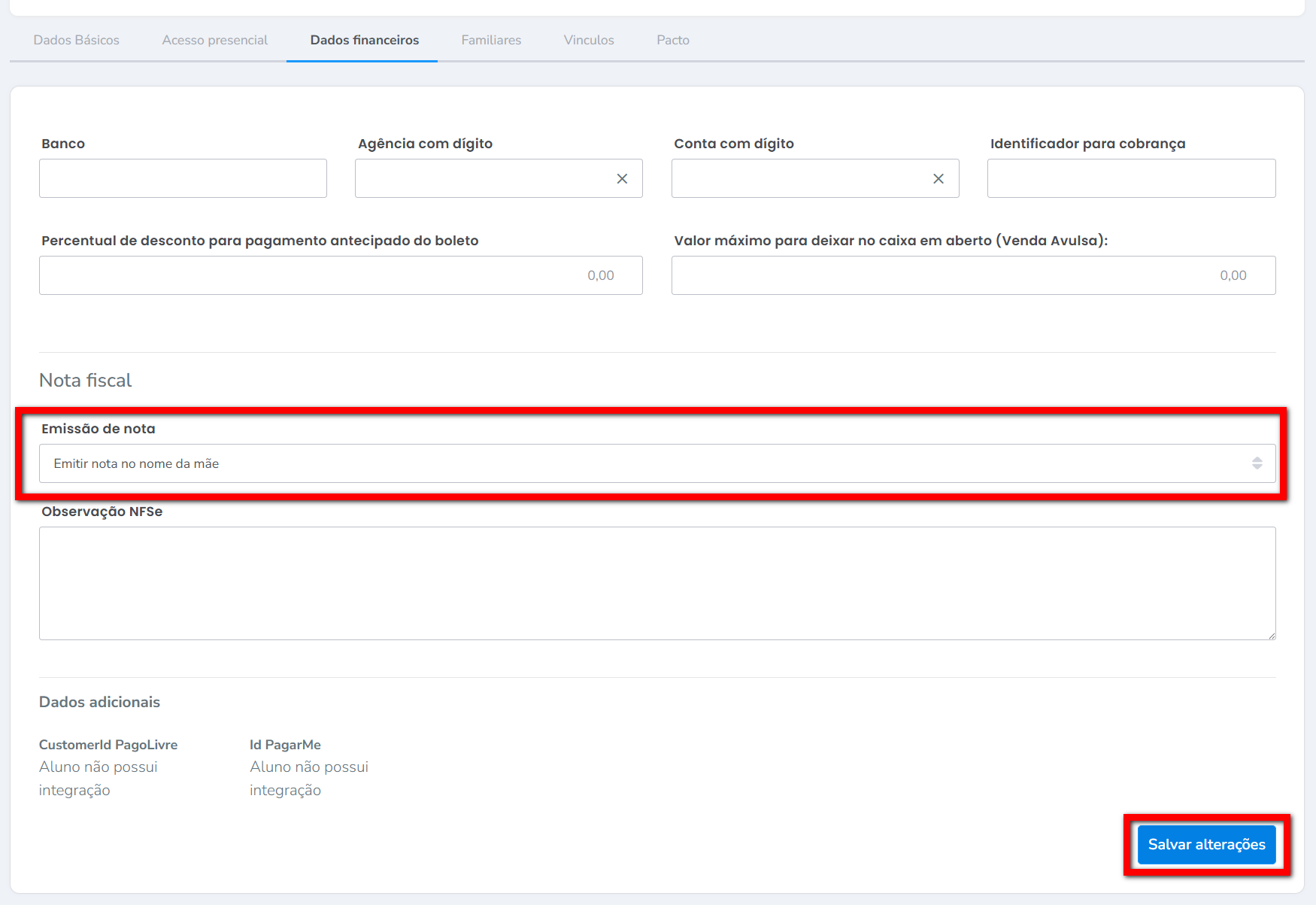Clear the Agência com dígito field with its X icon

click(622, 179)
